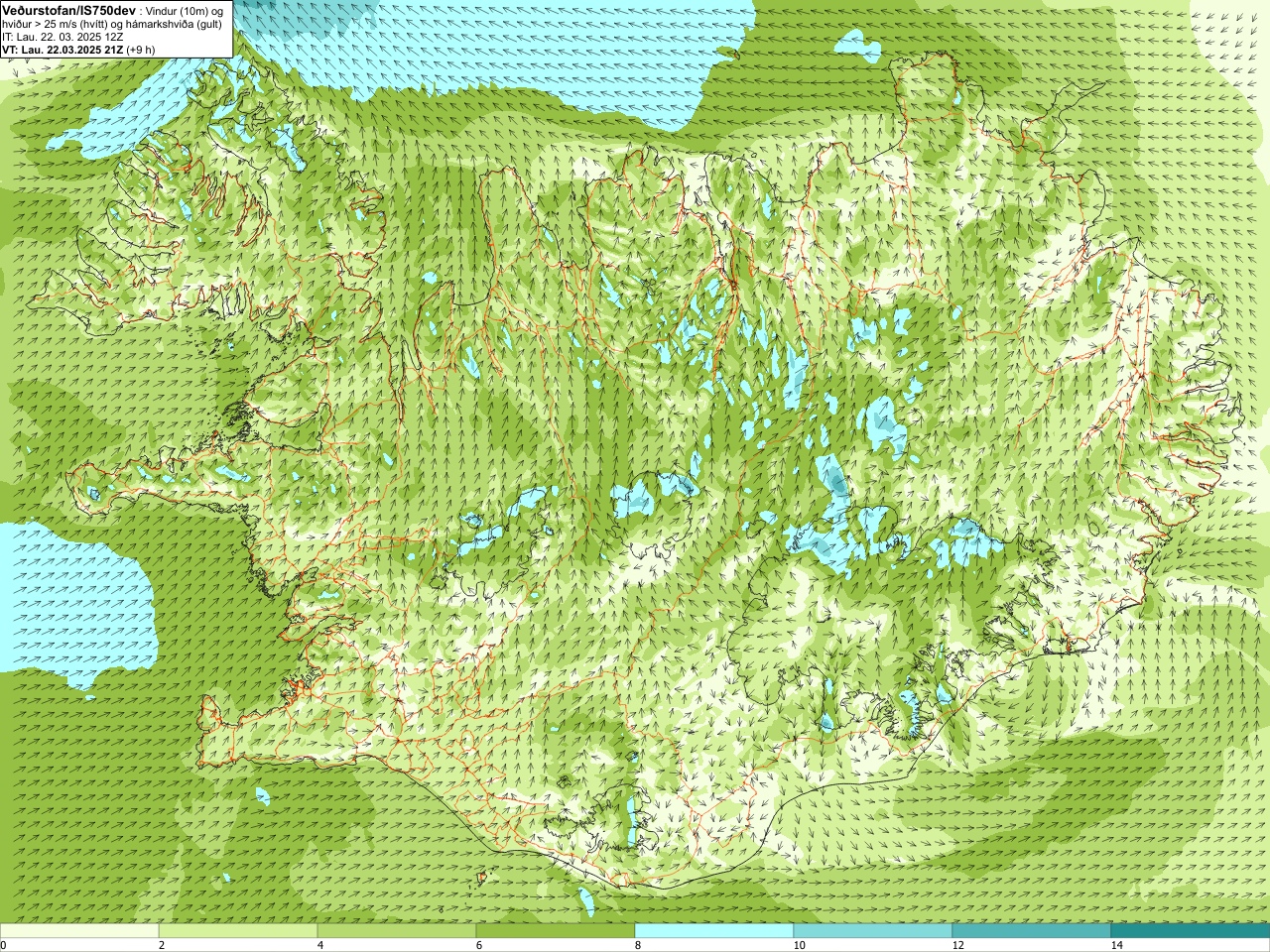Click the teal 12–14 m/s legend swatch
1270x952 pixels.
tap(1032, 931)
